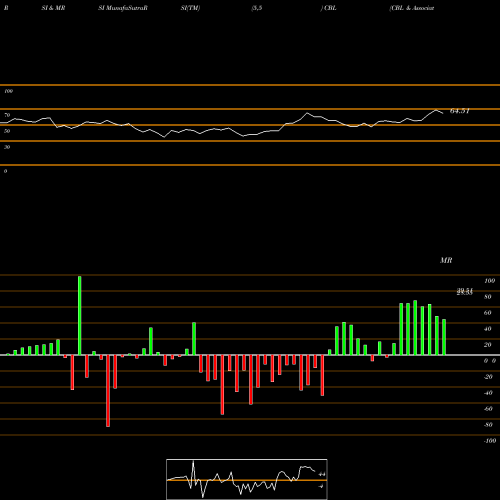Click the last green bar in the histogram

444,337
